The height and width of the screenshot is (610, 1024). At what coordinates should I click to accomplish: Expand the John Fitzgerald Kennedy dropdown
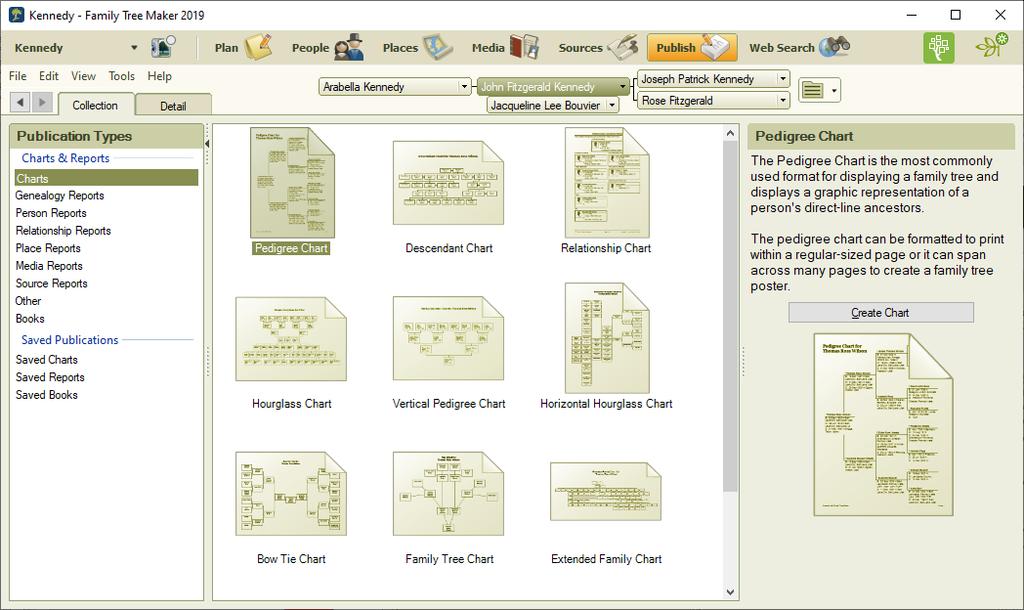pyautogui.click(x=622, y=86)
